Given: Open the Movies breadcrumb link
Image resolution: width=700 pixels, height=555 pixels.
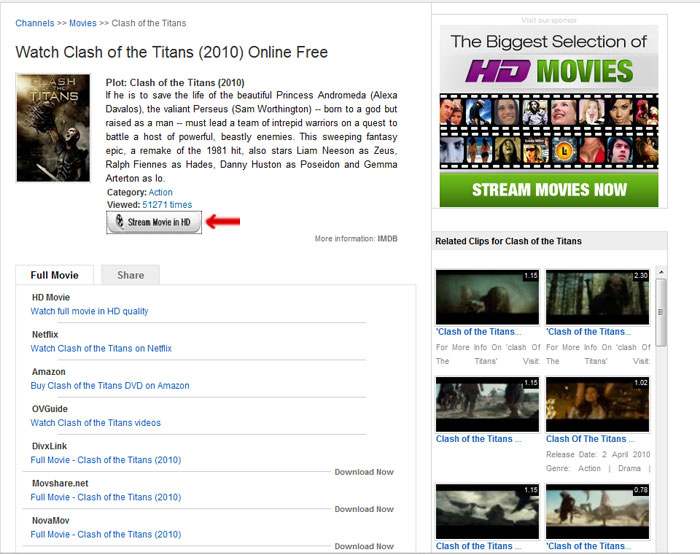Looking at the screenshot, I should point(83,23).
